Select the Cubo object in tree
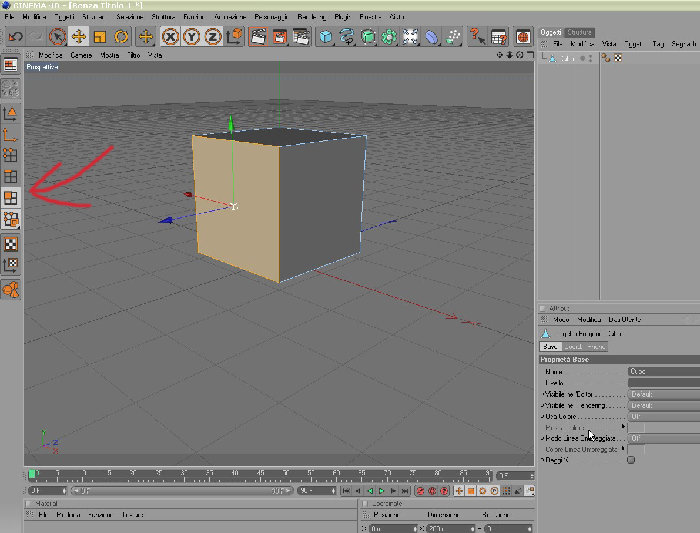 (x=567, y=58)
